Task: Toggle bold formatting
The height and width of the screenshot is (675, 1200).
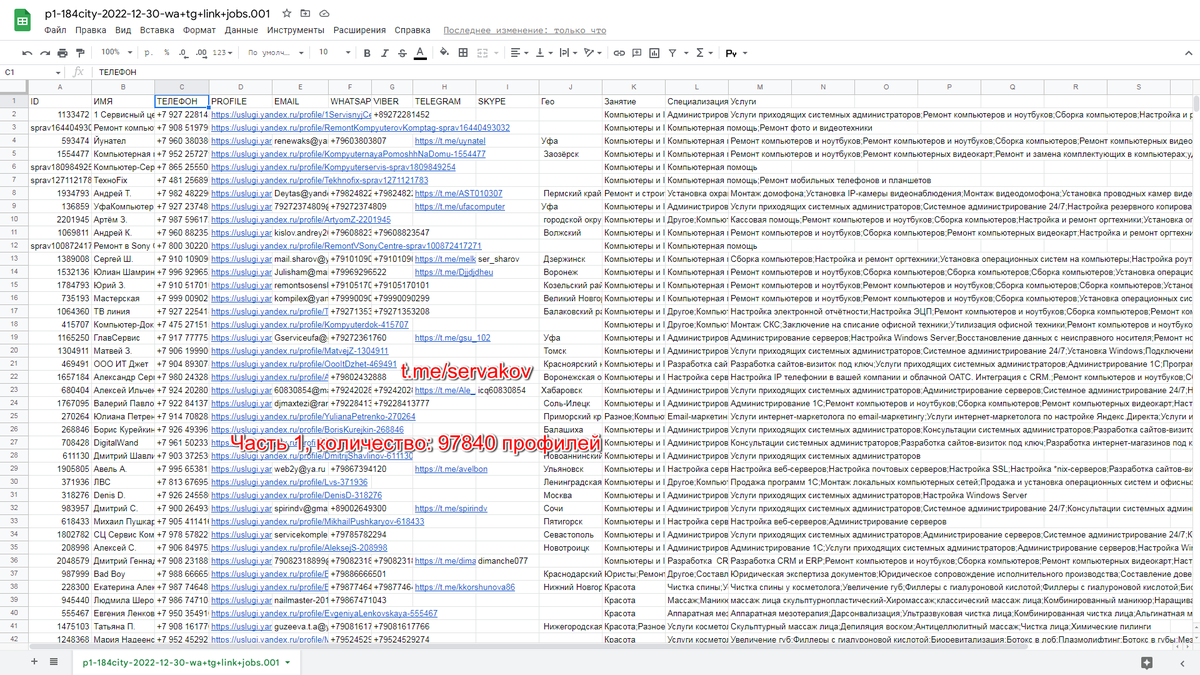Action: pyautogui.click(x=367, y=52)
